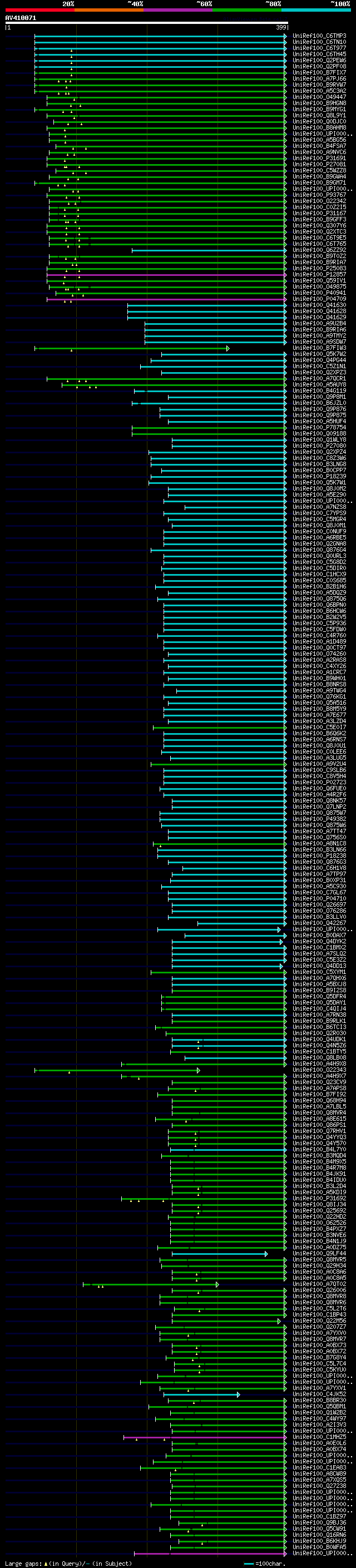
Task: Select hit label UniRef100_A5C3A2
Action: tap(319, 91)
